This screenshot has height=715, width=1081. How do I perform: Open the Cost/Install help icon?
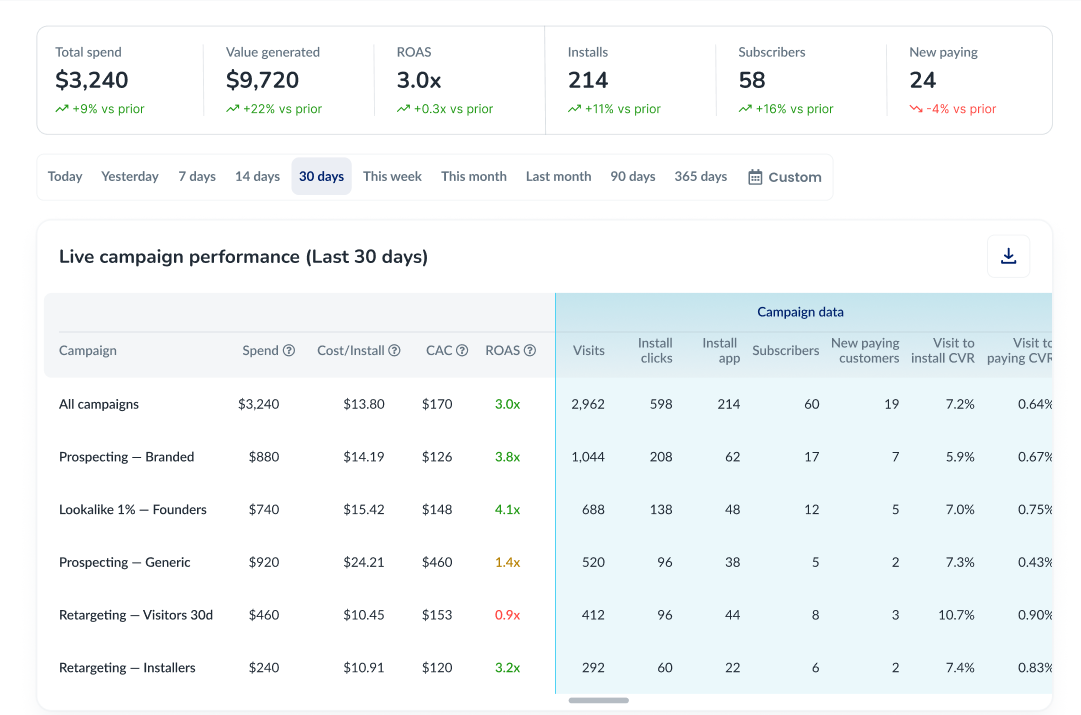[394, 350]
